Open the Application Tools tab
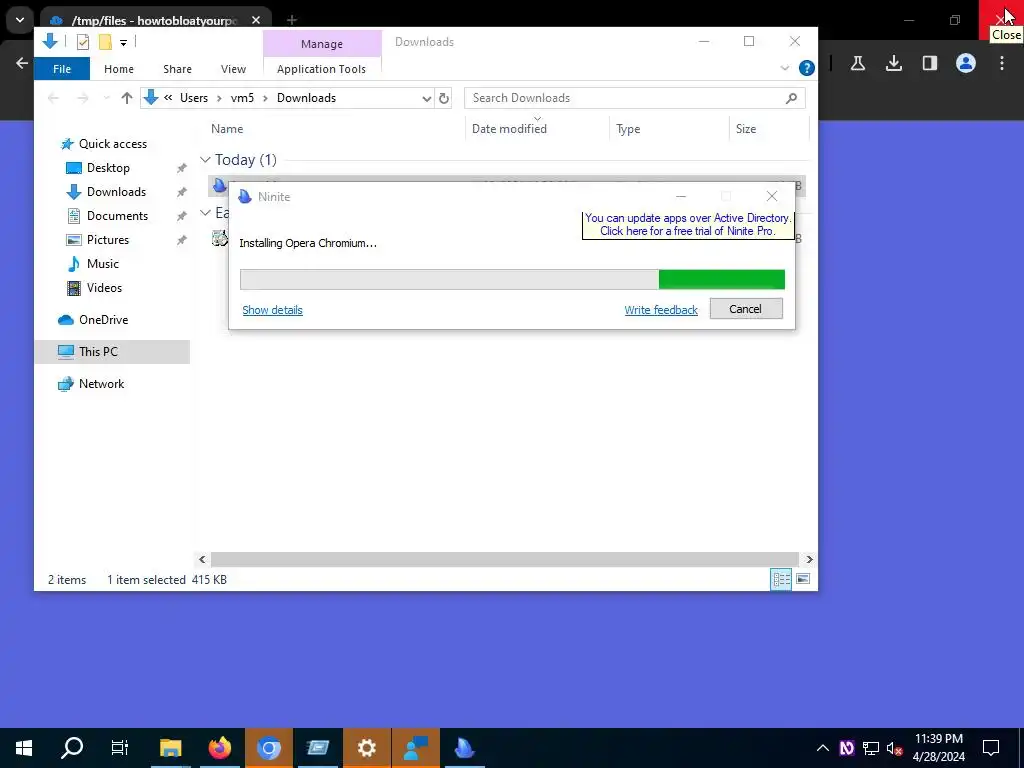Image resolution: width=1024 pixels, height=768 pixels. point(321,69)
